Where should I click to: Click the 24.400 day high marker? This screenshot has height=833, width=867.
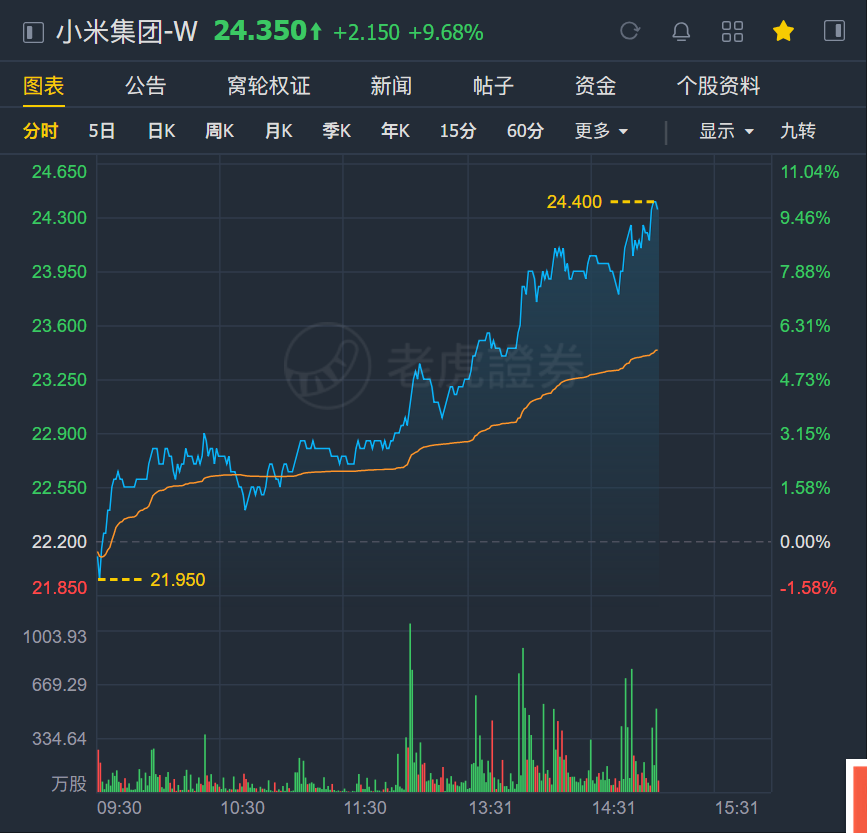click(x=574, y=202)
